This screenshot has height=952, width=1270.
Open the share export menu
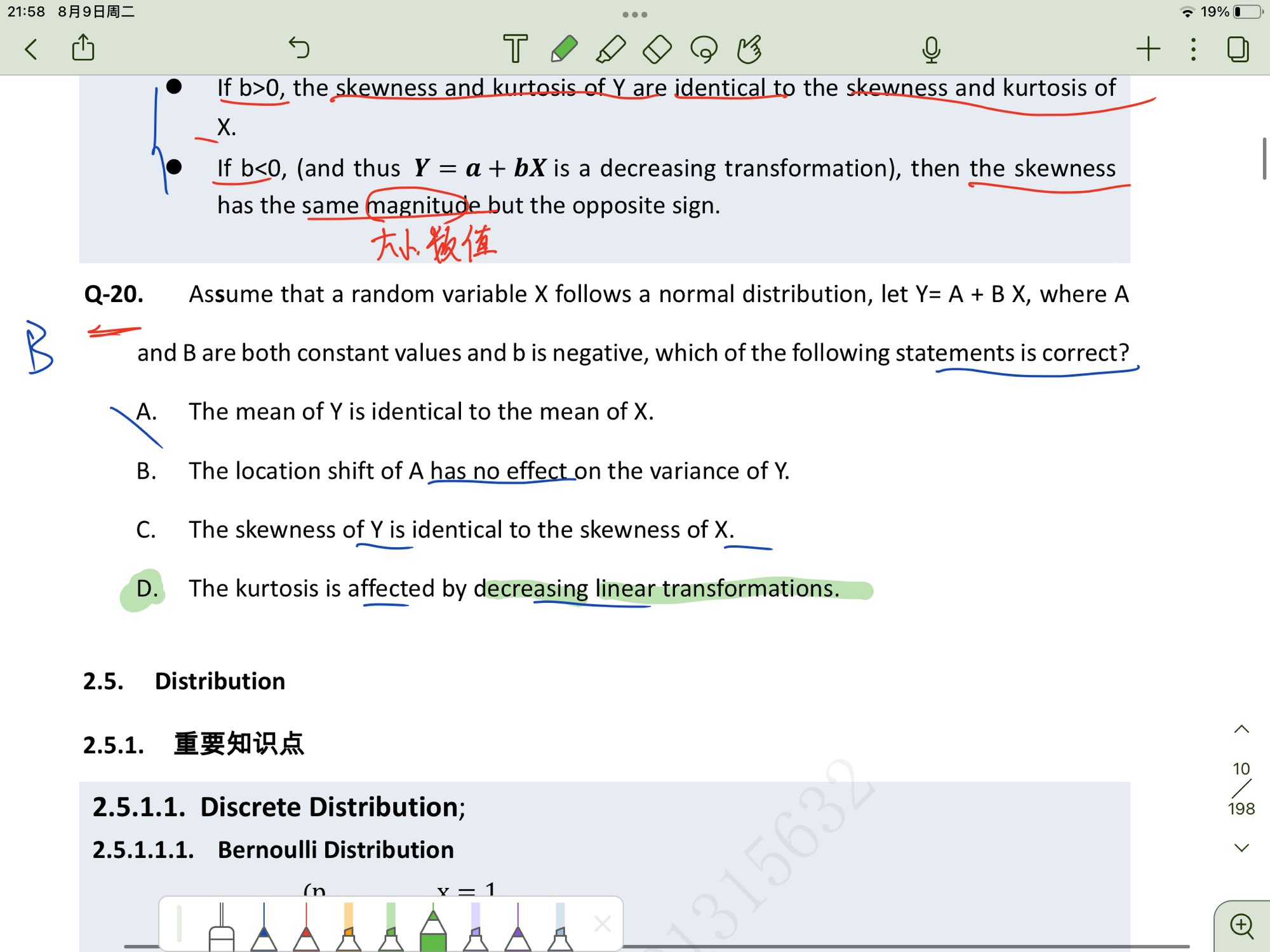pyautogui.click(x=83, y=48)
